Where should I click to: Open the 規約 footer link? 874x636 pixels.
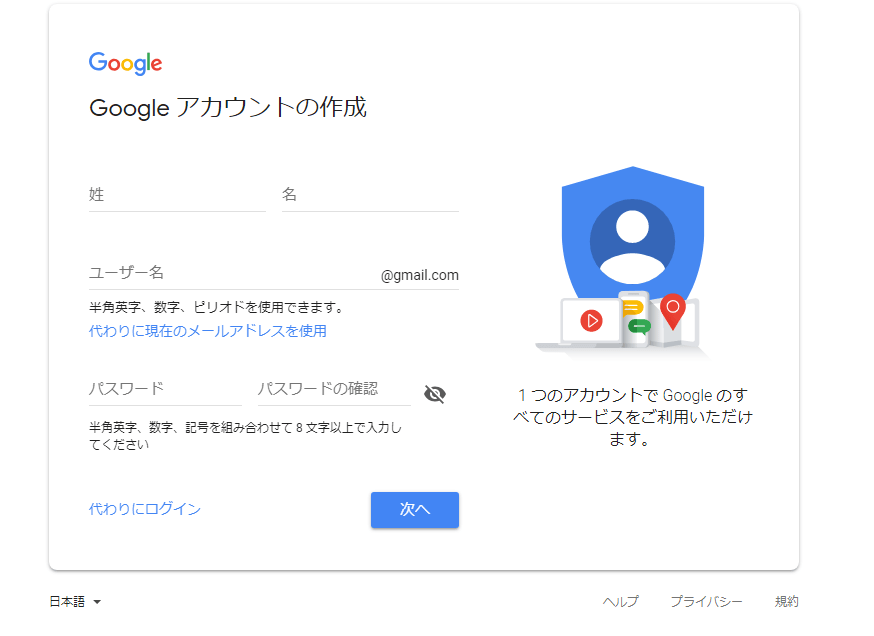pos(786,601)
